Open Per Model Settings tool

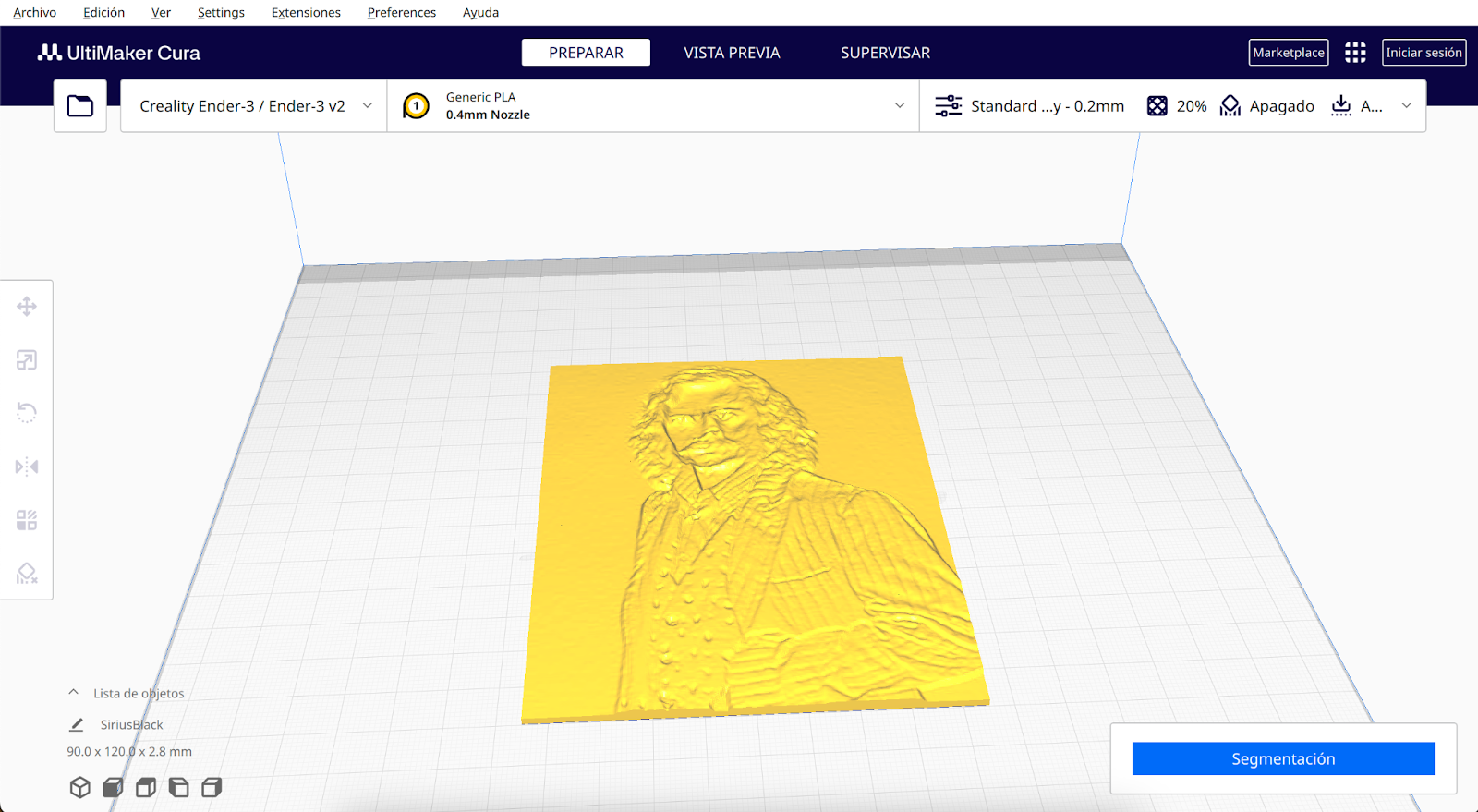(x=27, y=520)
